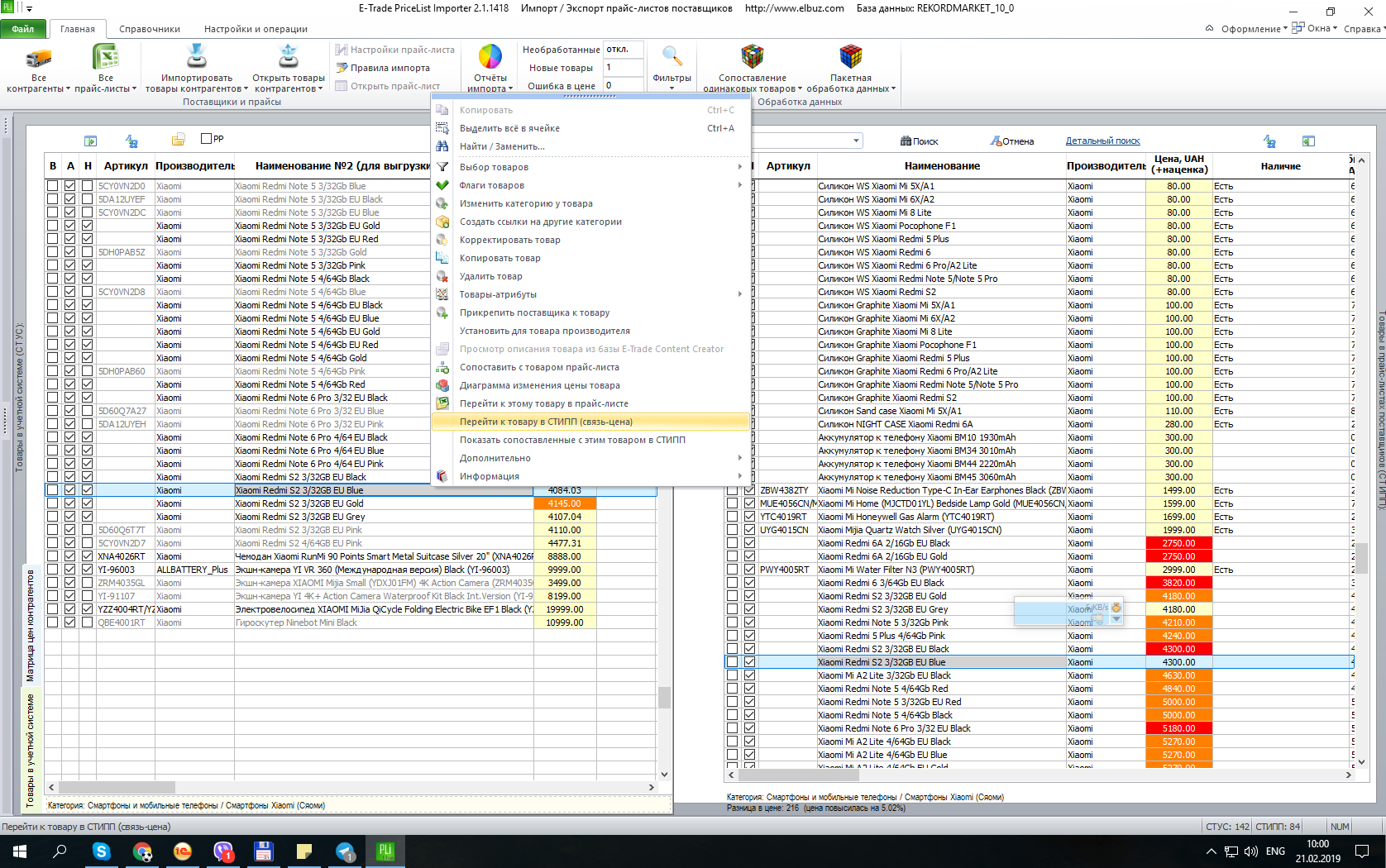Viewport: 1386px width, 868px height.
Task: Click 'Сопоставление одинаковых товаров' cube icon
Action: (753, 56)
